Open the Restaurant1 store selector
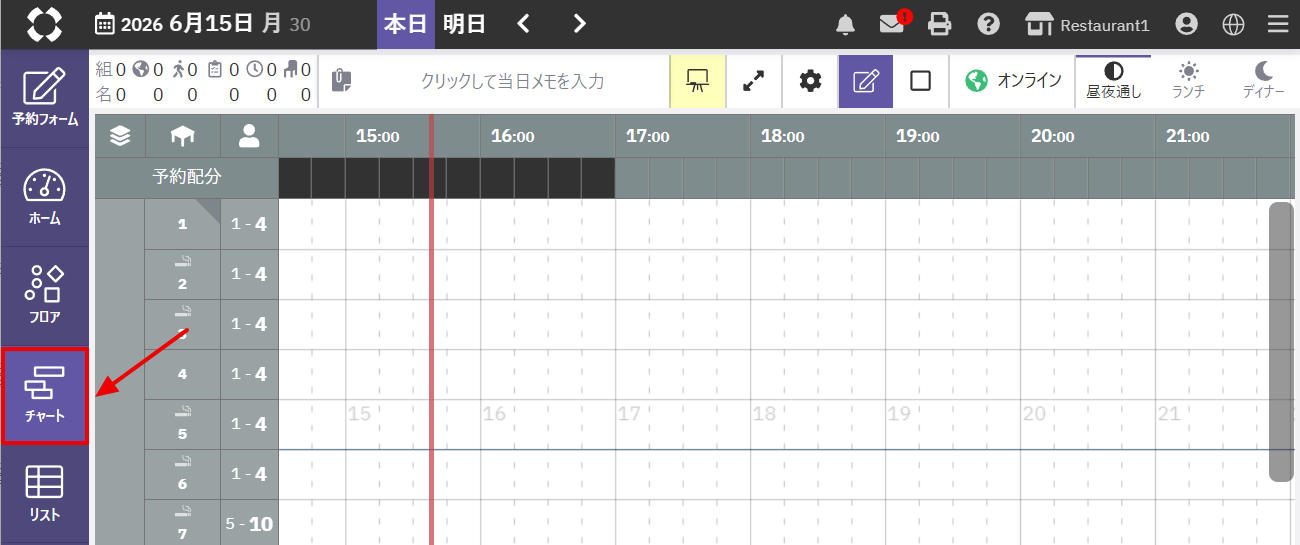 pos(1088,25)
